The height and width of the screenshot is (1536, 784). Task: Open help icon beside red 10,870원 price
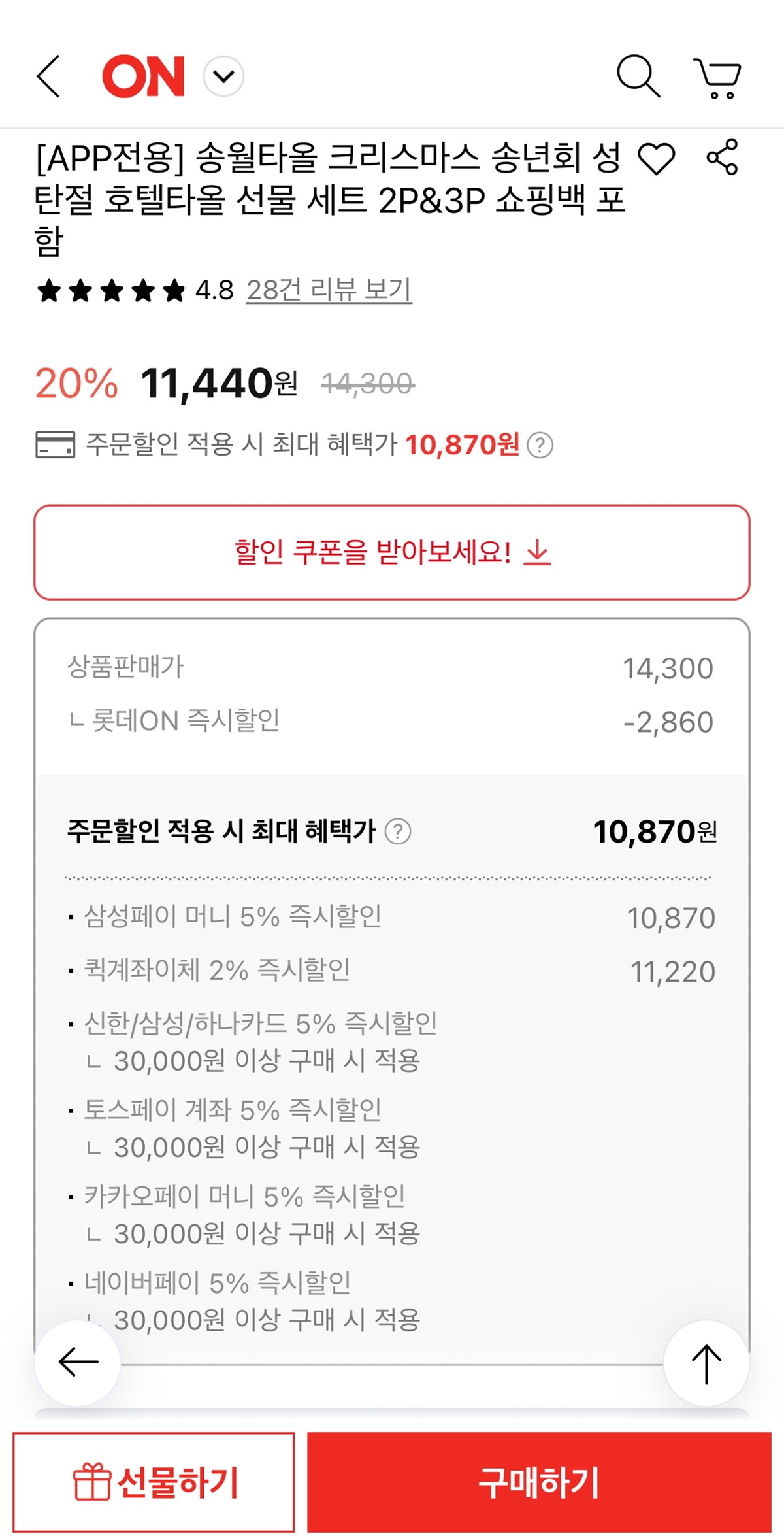[x=540, y=446]
